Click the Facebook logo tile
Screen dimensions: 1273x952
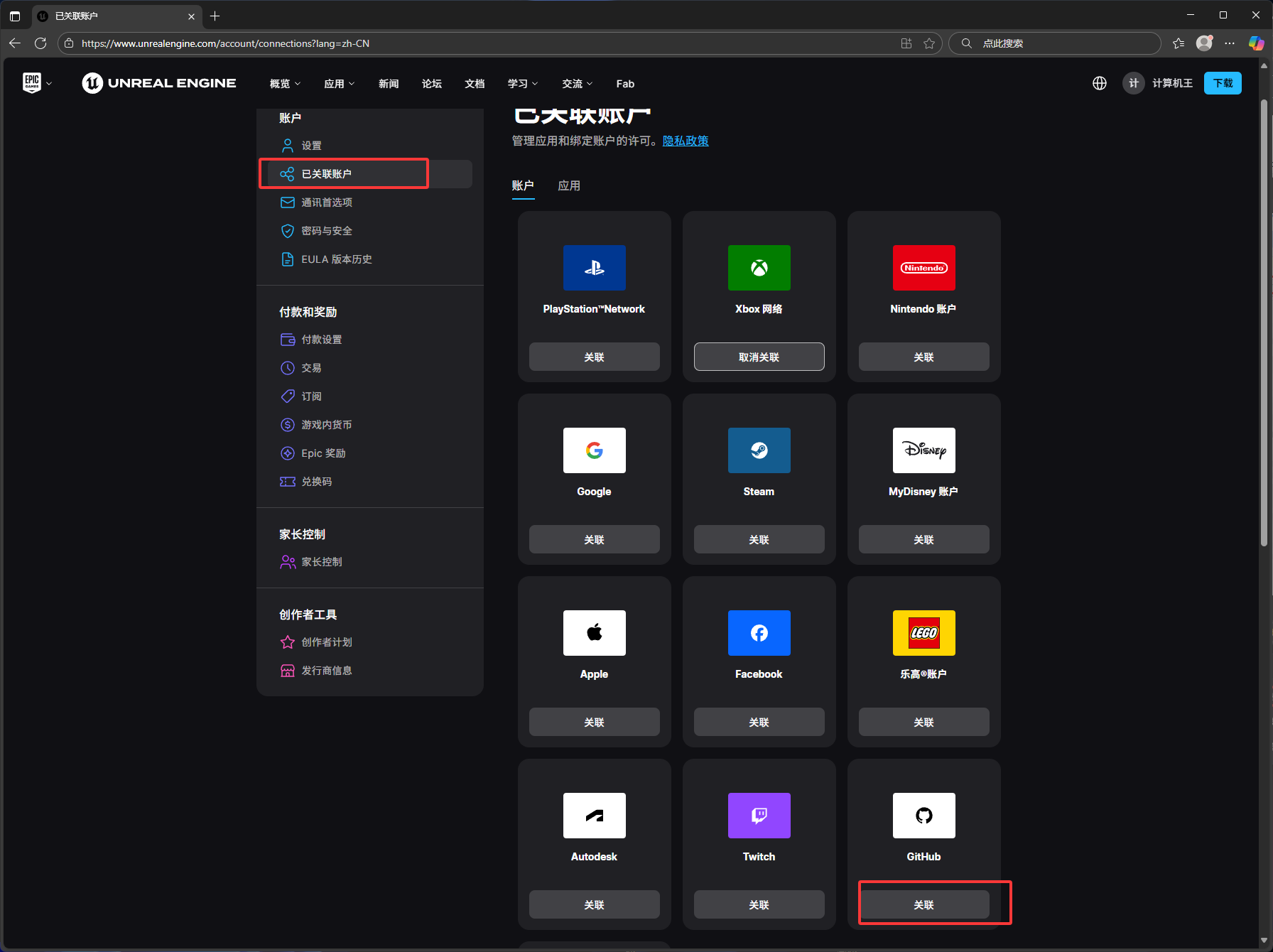759,633
